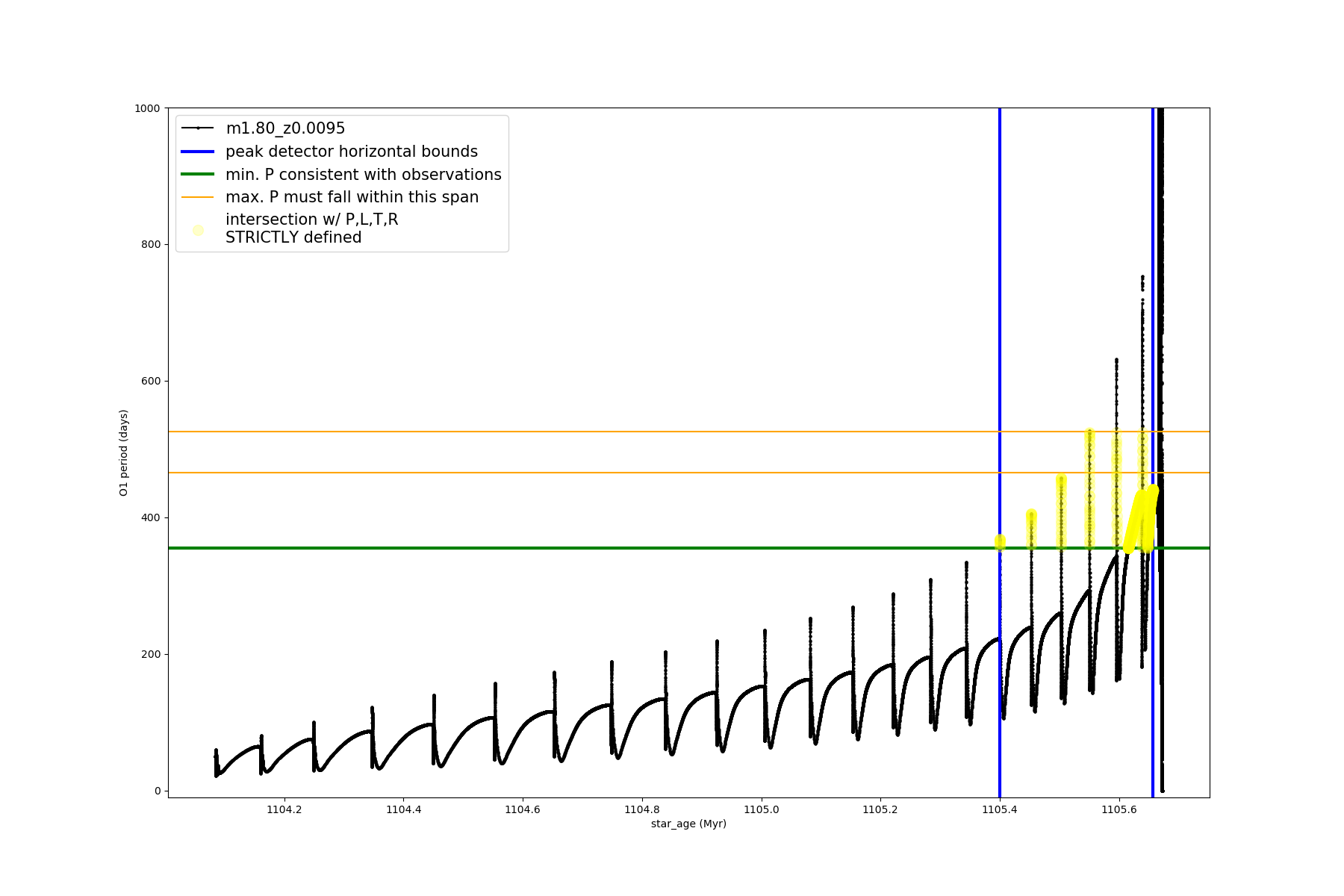Select 'max. P must fall within this span' label
The height and width of the screenshot is (896, 1344).
click(352, 197)
